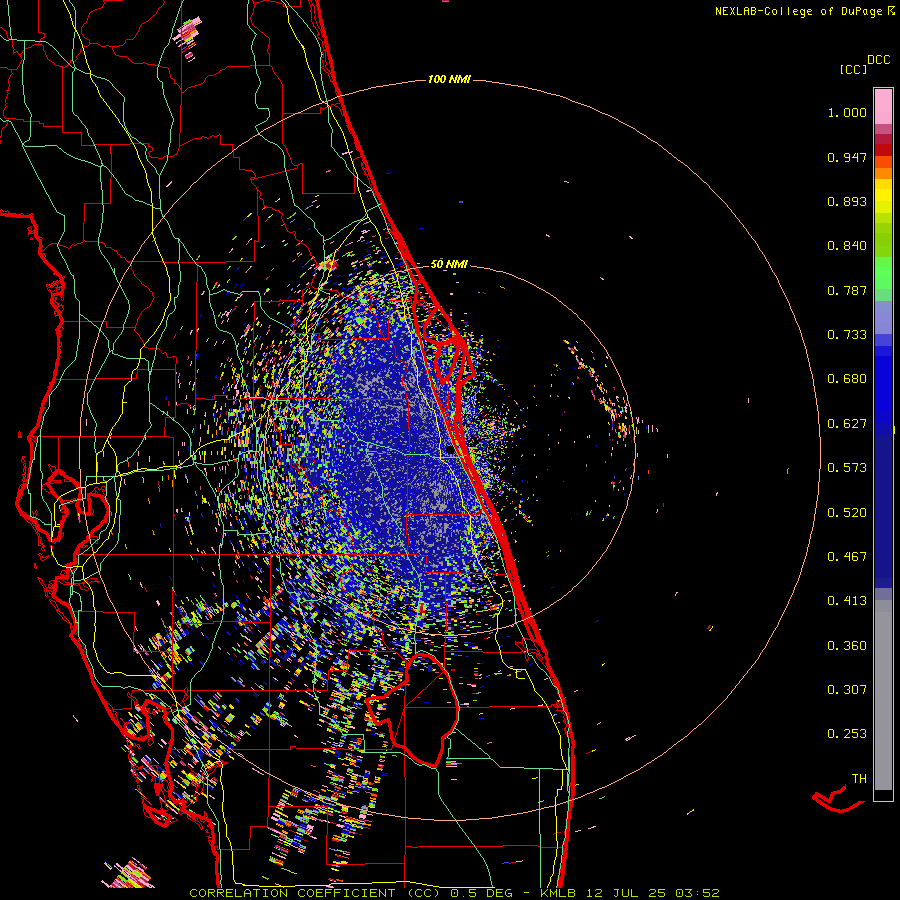The height and width of the screenshot is (900, 900).
Task: Click the 0.253 color scale value
Action: [x=847, y=734]
